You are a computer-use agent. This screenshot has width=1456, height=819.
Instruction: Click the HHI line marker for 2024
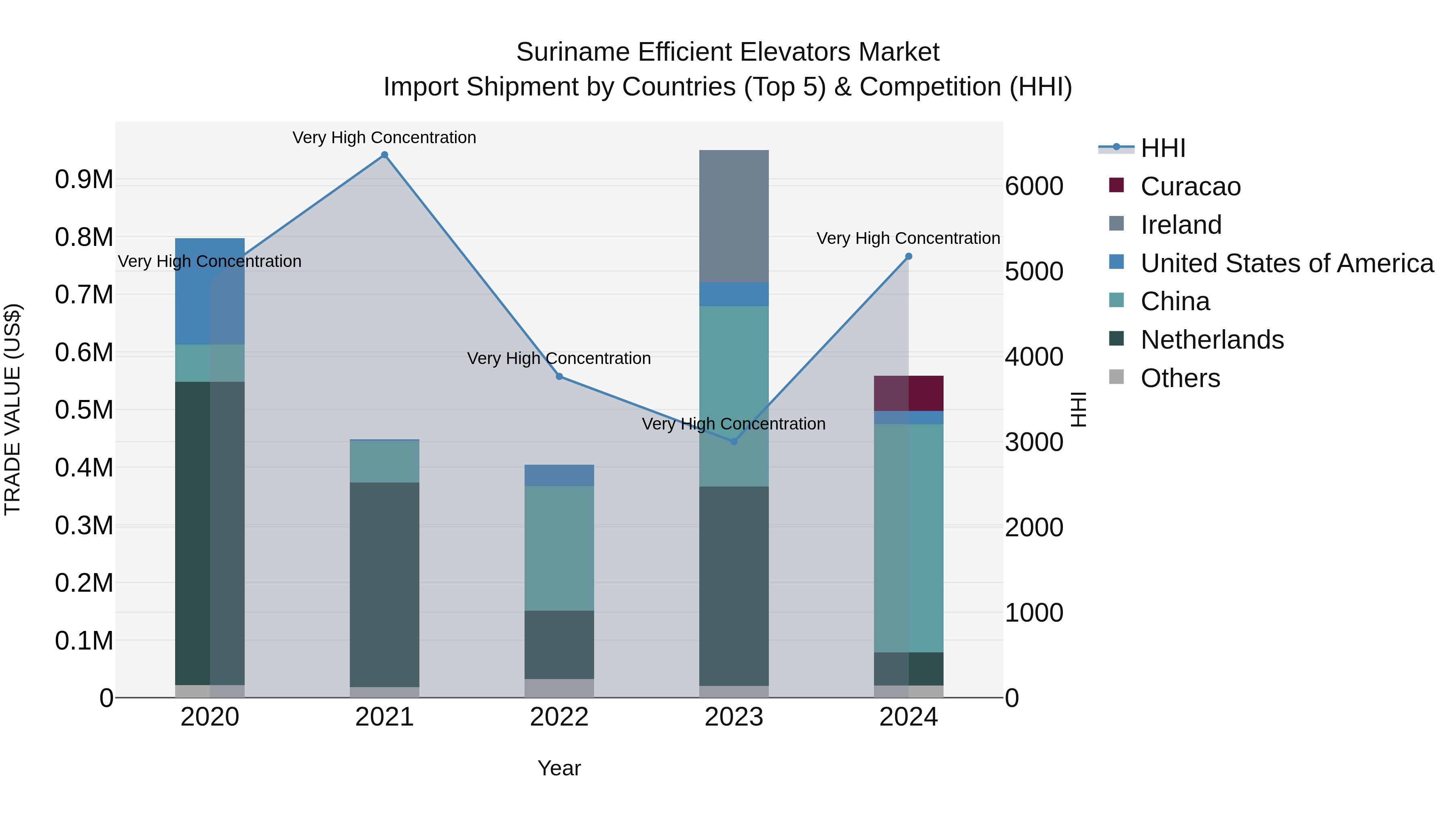pyautogui.click(x=909, y=256)
